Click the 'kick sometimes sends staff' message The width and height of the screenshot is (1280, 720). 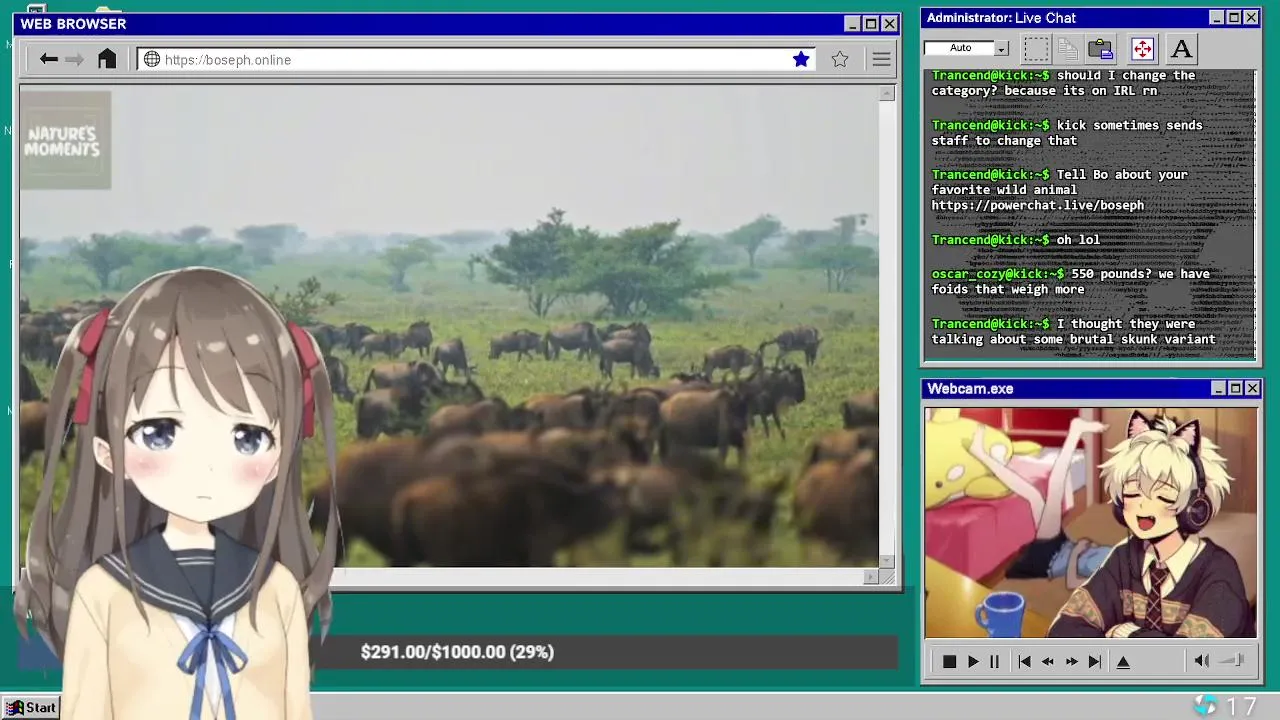[1067, 133]
